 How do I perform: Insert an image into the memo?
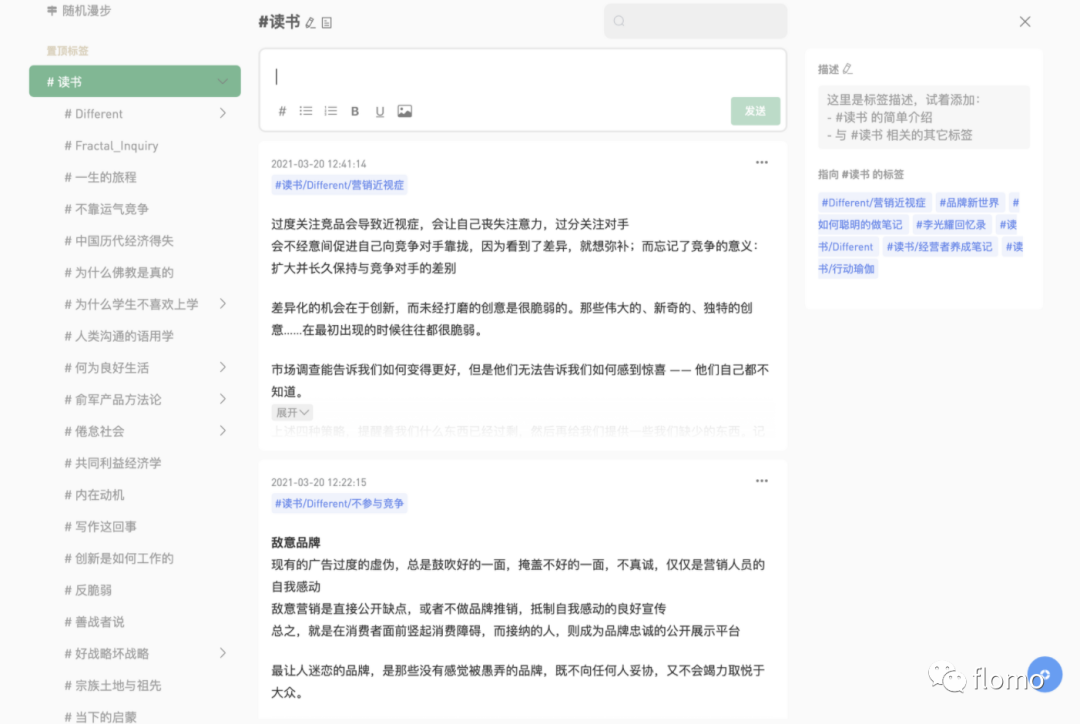pos(404,111)
